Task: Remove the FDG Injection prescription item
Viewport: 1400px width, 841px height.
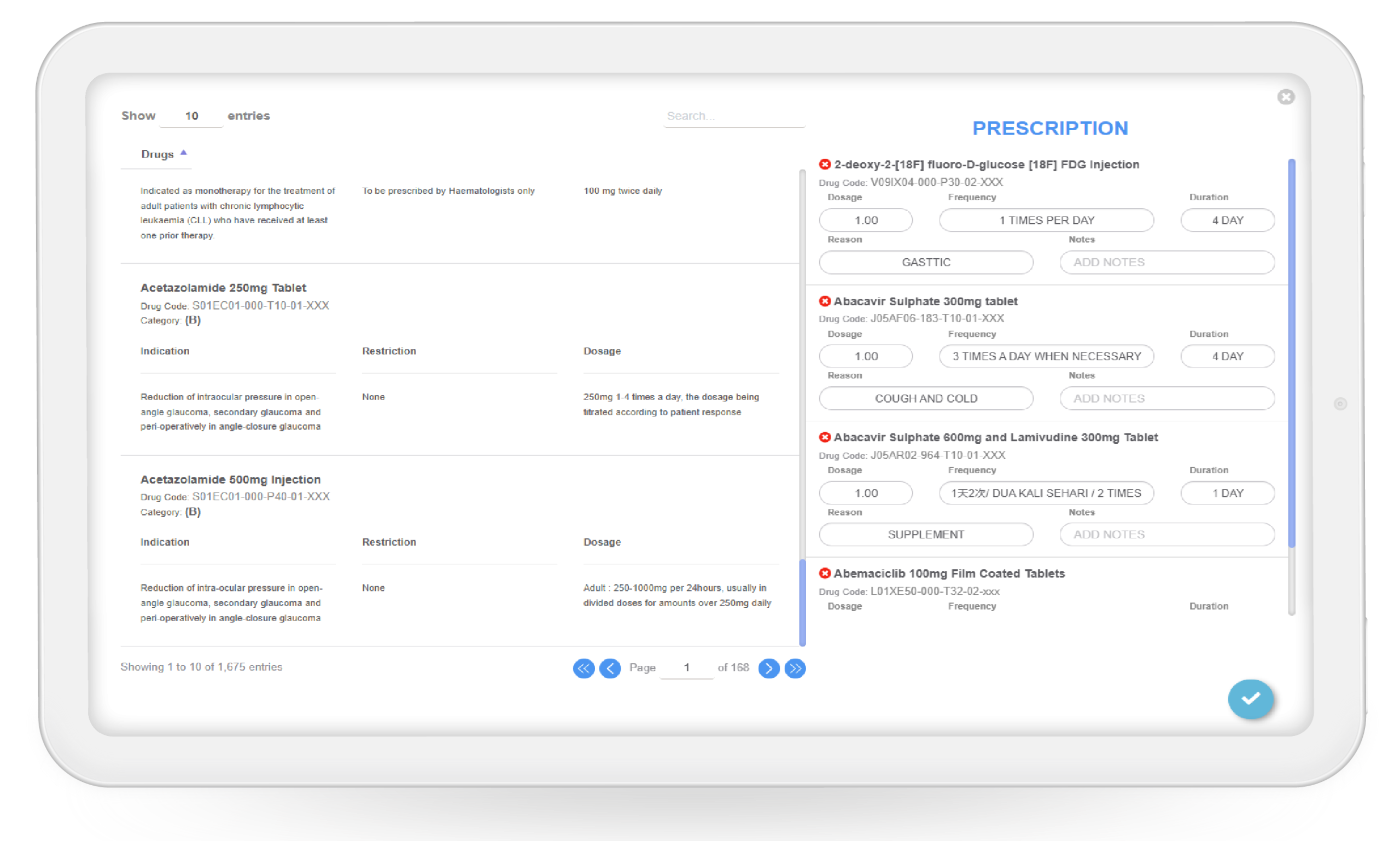Action: tap(825, 164)
